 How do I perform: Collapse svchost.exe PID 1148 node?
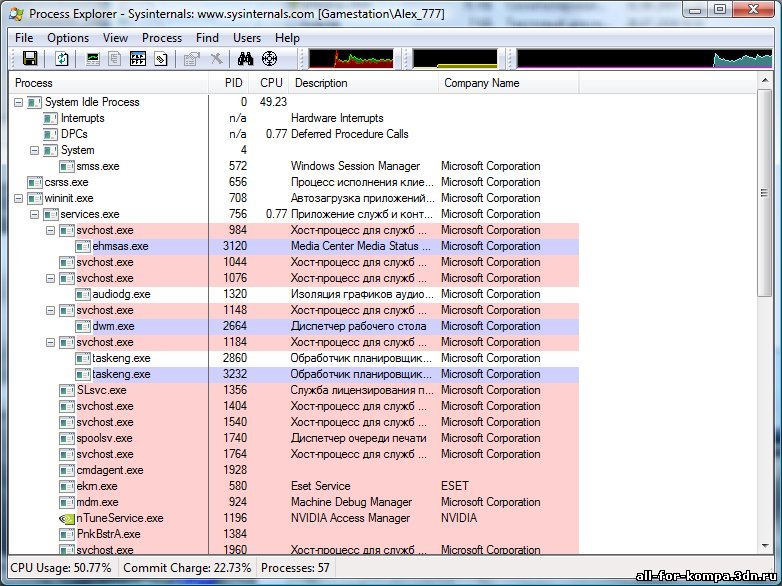(x=50, y=311)
